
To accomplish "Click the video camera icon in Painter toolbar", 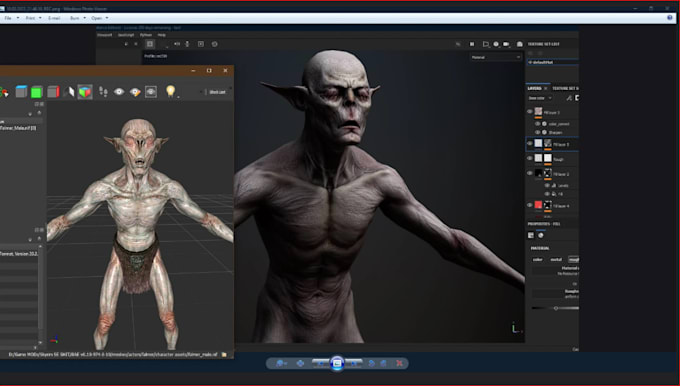I will [506, 44].
